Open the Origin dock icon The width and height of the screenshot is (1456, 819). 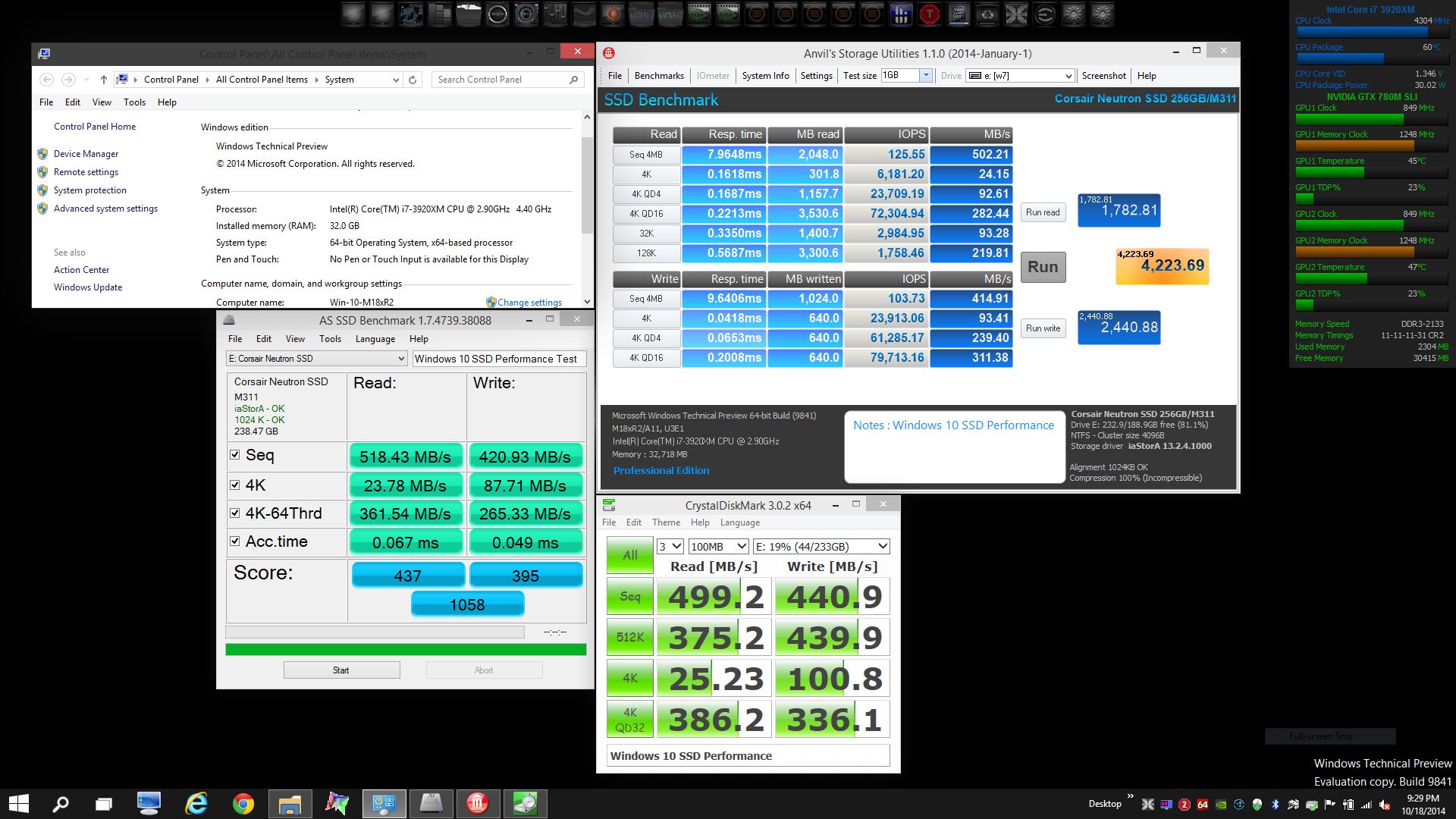pyautogui.click(x=613, y=14)
